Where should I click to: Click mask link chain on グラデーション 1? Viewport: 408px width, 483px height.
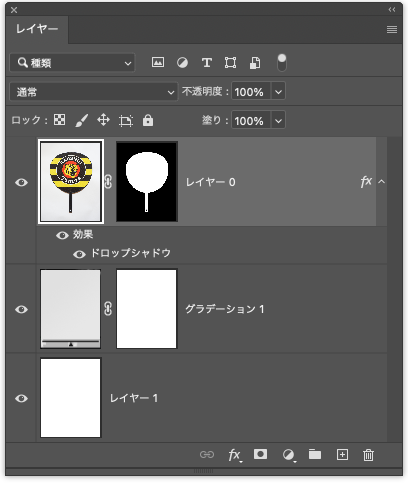click(108, 309)
